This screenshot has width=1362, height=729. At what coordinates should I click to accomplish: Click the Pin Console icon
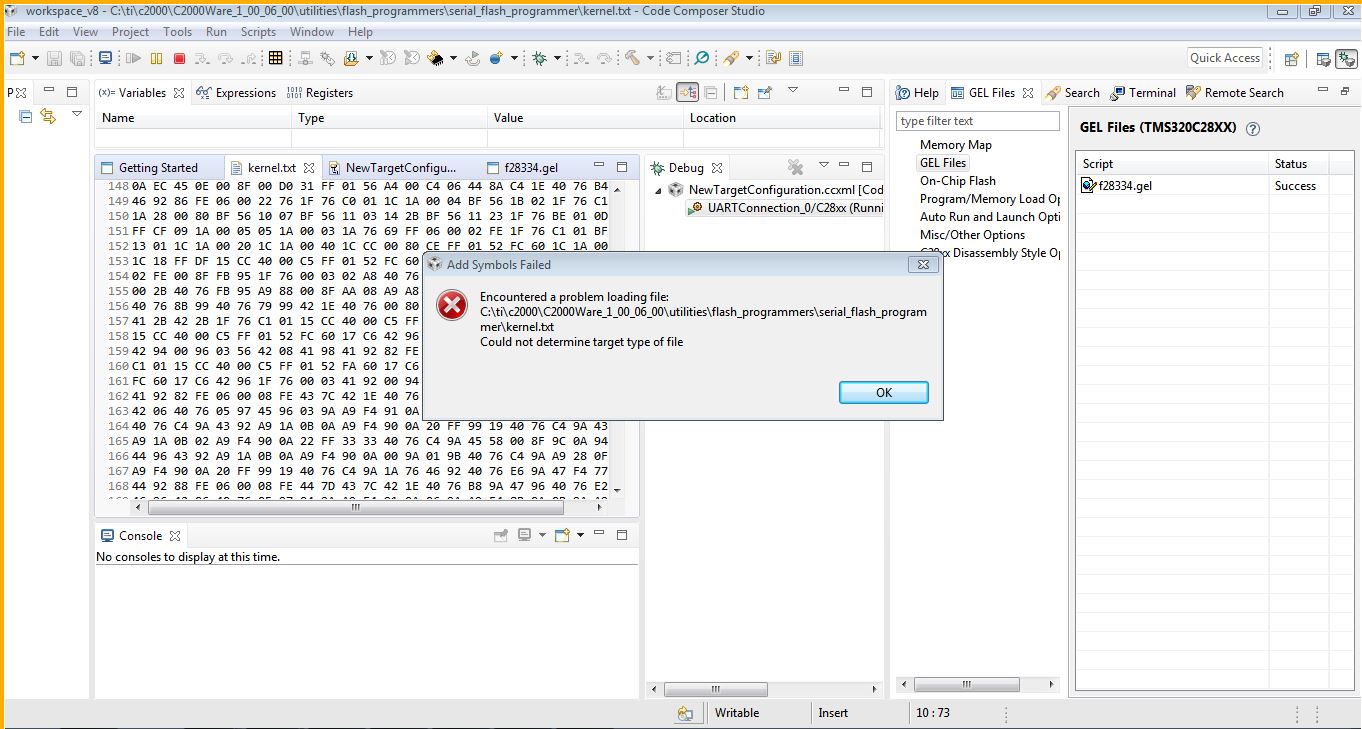coord(500,534)
